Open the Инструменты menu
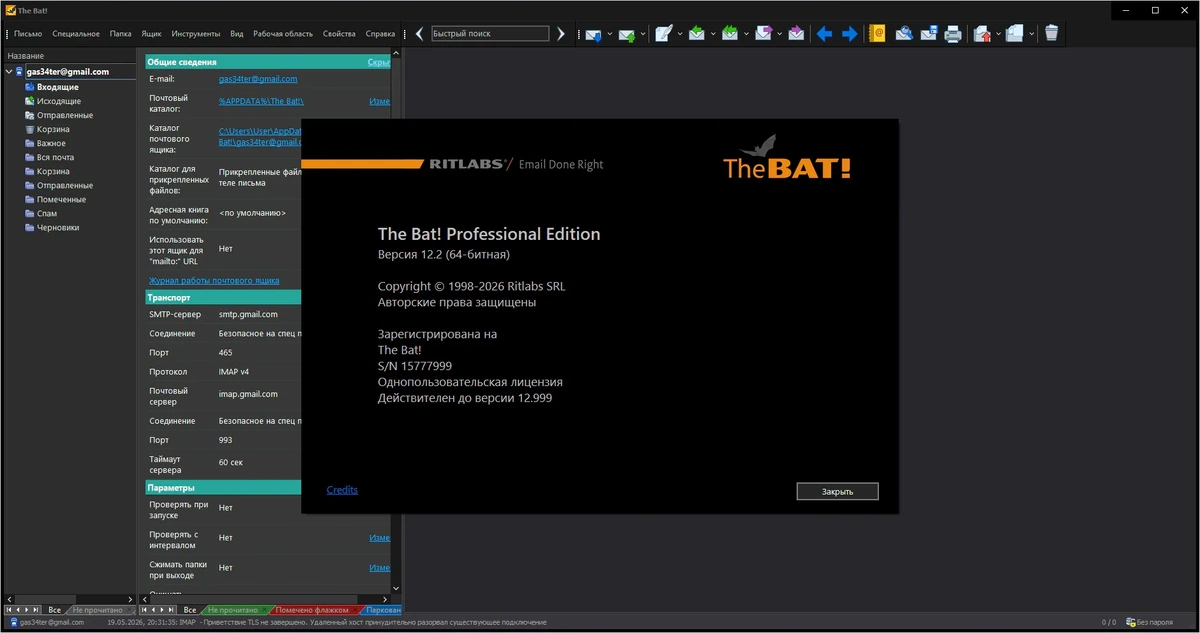 pyautogui.click(x=196, y=33)
